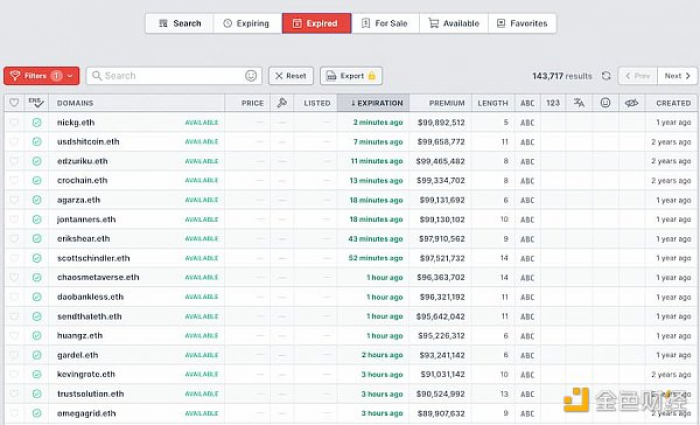Click the ENS verified column header
This screenshot has height=425, width=700.
pos(36,103)
